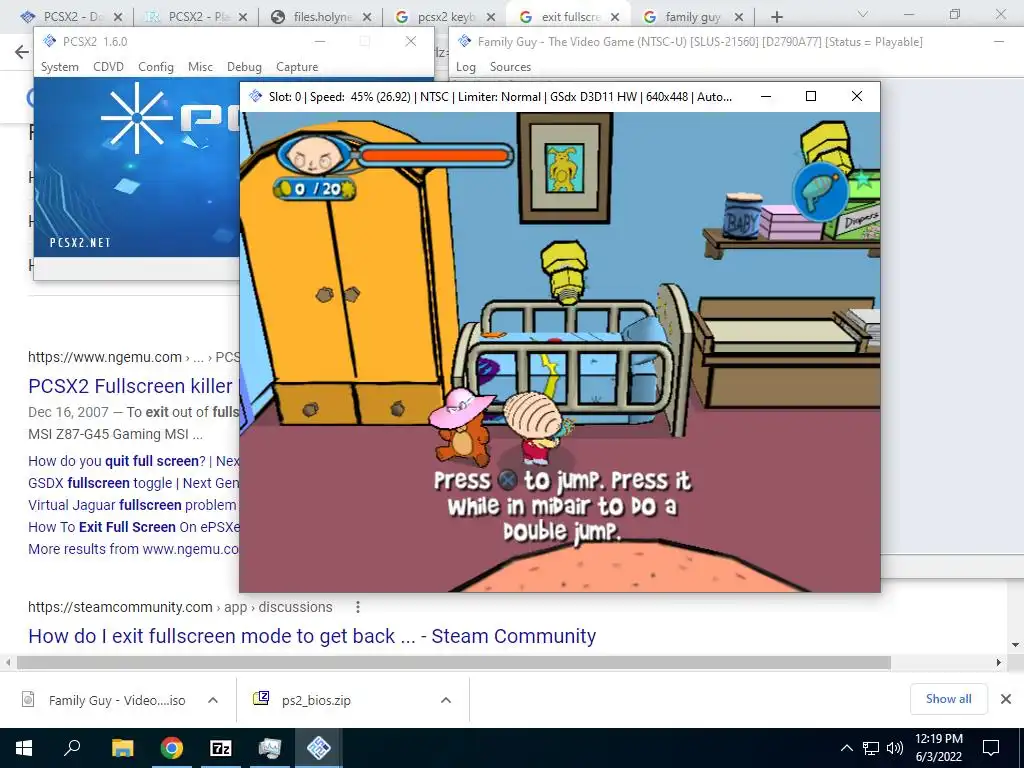Switch to the 'family guy' Chrome tab
The width and height of the screenshot is (1024, 768).
[692, 17]
